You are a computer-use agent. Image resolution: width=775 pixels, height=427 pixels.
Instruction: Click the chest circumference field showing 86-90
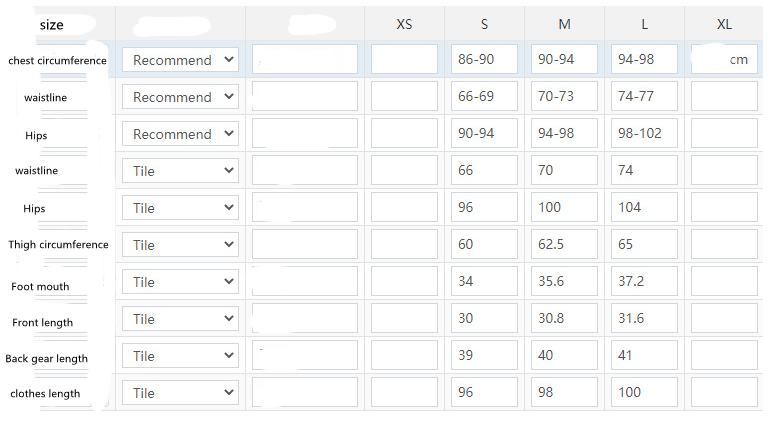click(x=484, y=60)
